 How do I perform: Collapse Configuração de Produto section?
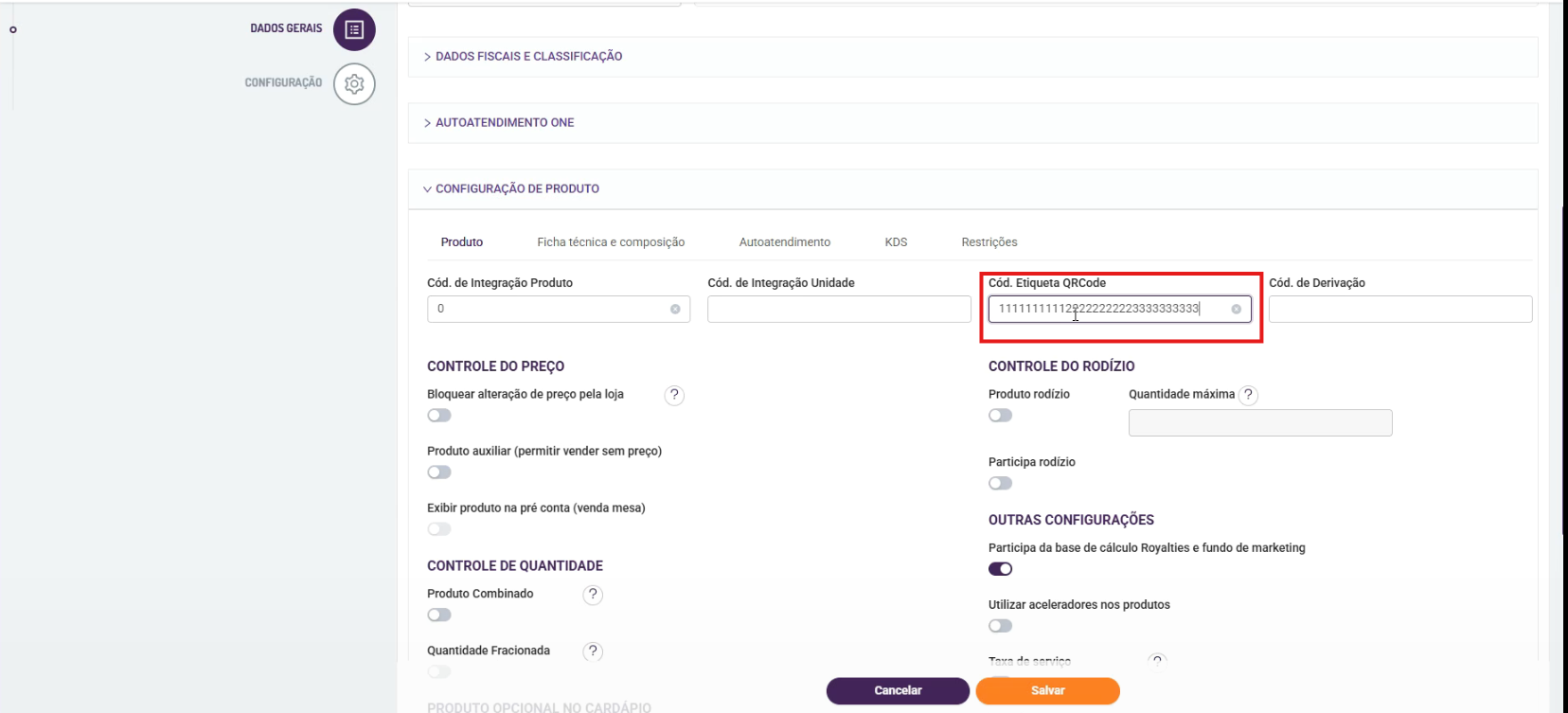516,189
